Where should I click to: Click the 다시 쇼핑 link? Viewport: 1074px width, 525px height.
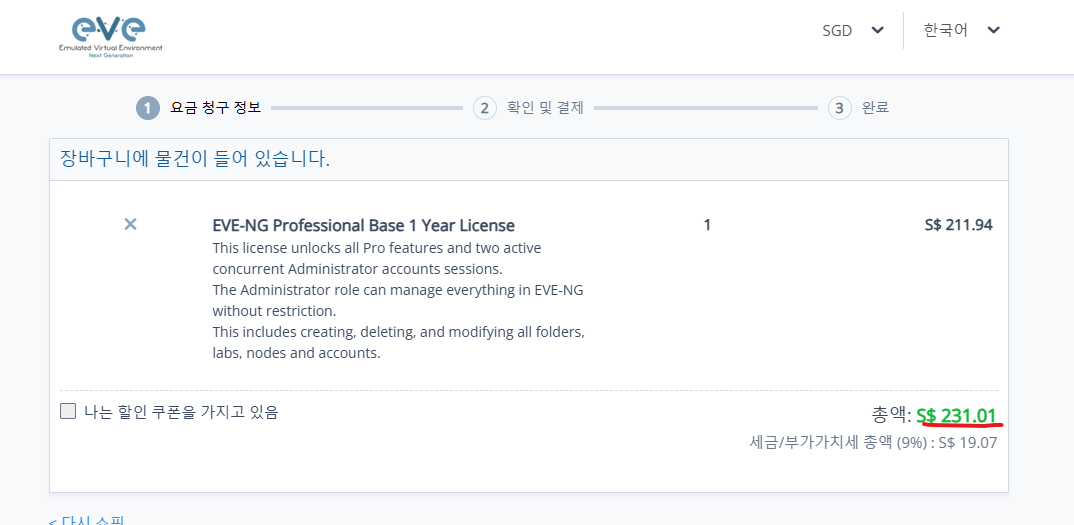tap(86, 521)
